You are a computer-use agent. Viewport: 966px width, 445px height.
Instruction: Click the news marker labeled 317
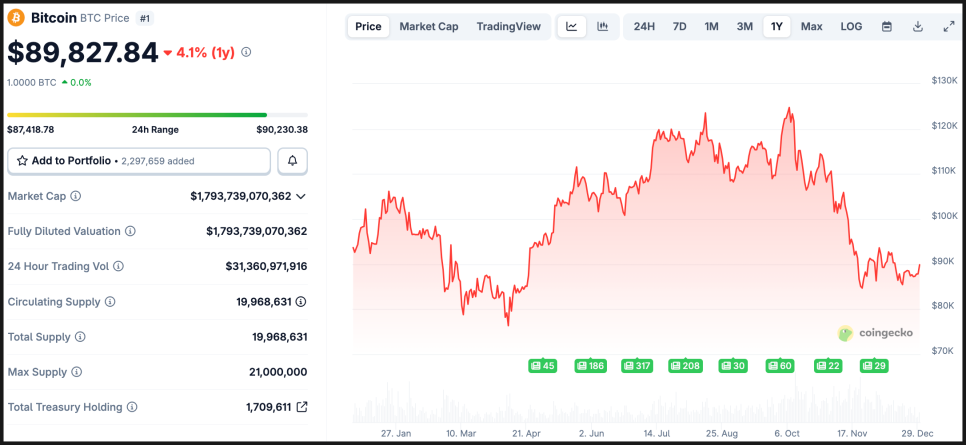coord(636,366)
